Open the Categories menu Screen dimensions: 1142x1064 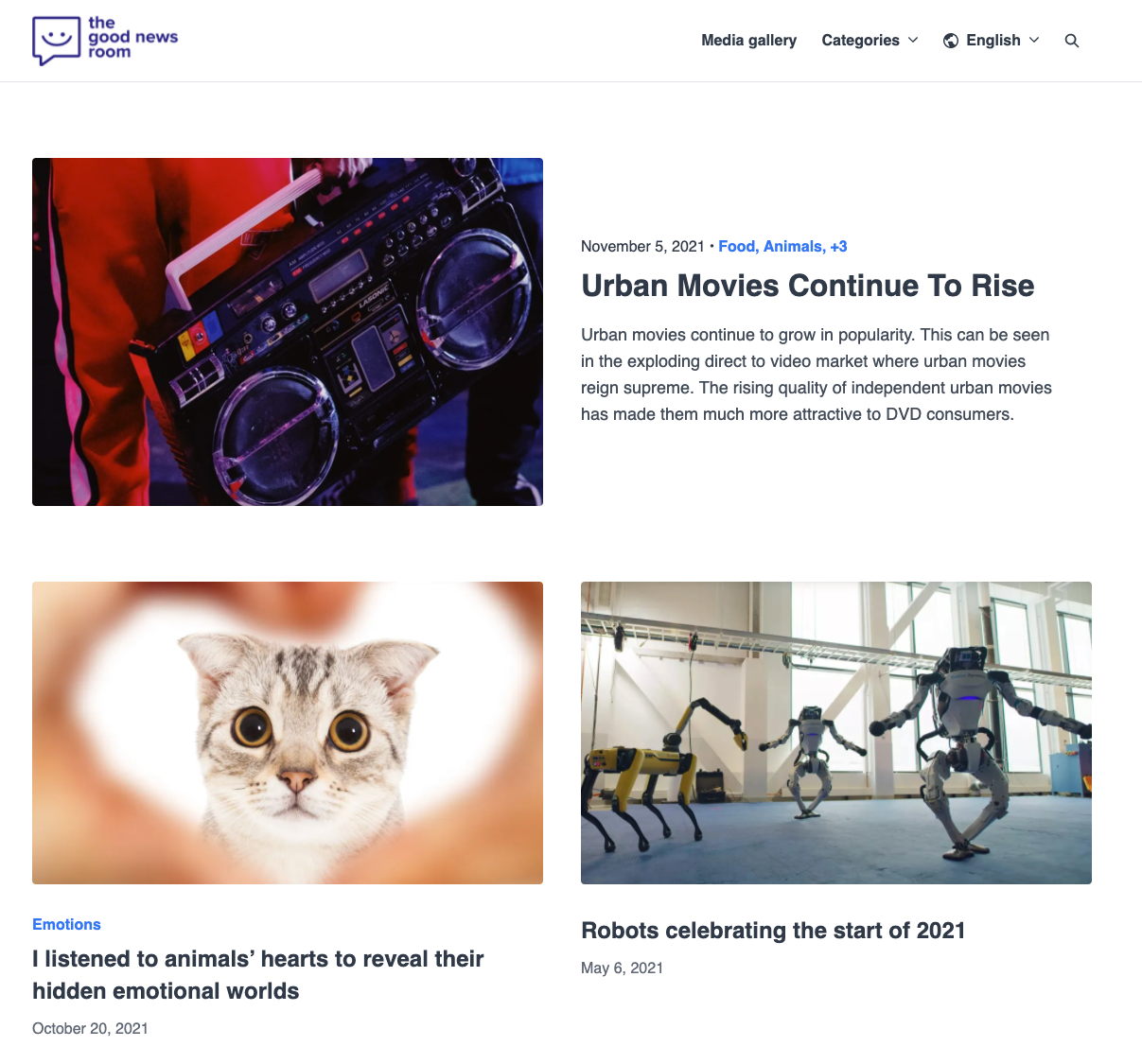coord(870,40)
